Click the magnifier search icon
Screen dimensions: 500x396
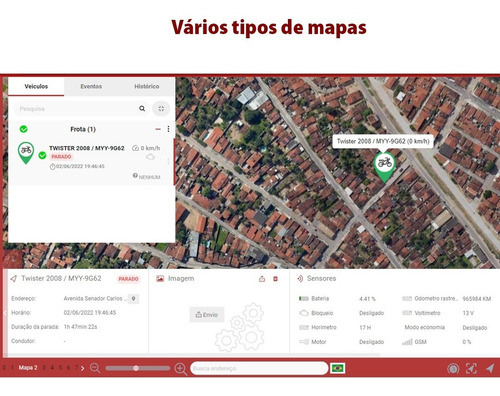point(142,108)
